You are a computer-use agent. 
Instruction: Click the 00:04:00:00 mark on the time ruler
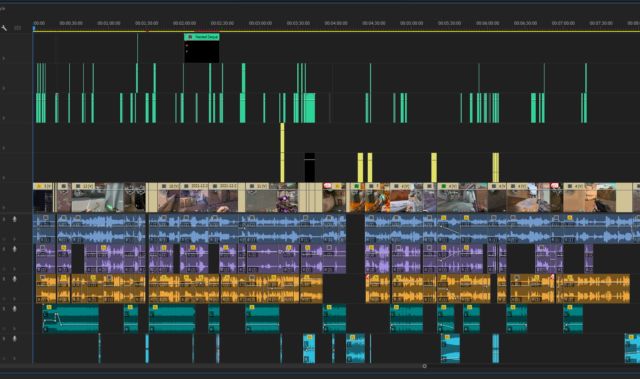[336, 23]
